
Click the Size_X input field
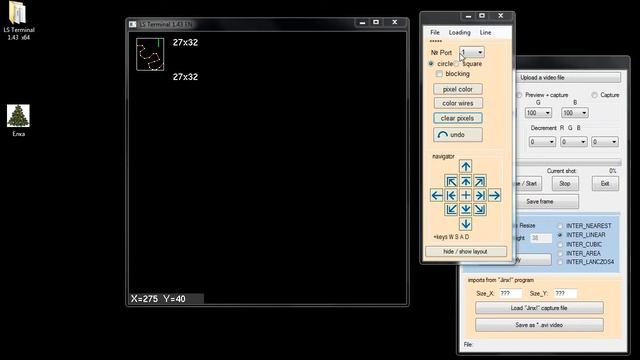click(511, 293)
